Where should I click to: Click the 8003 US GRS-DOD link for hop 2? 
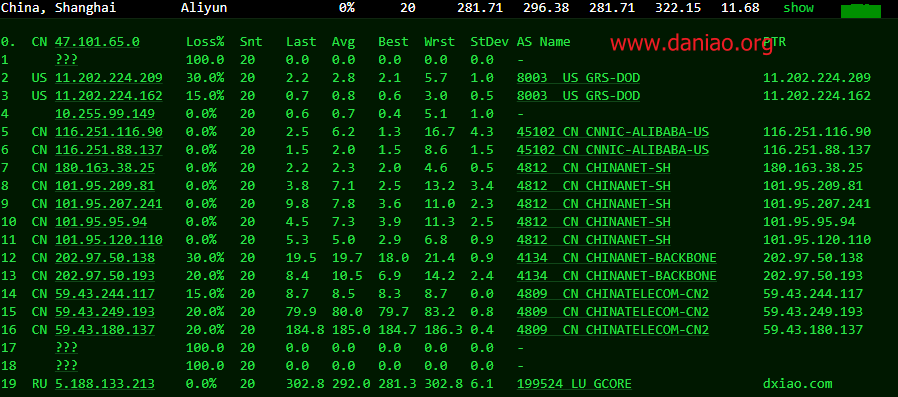click(x=578, y=78)
